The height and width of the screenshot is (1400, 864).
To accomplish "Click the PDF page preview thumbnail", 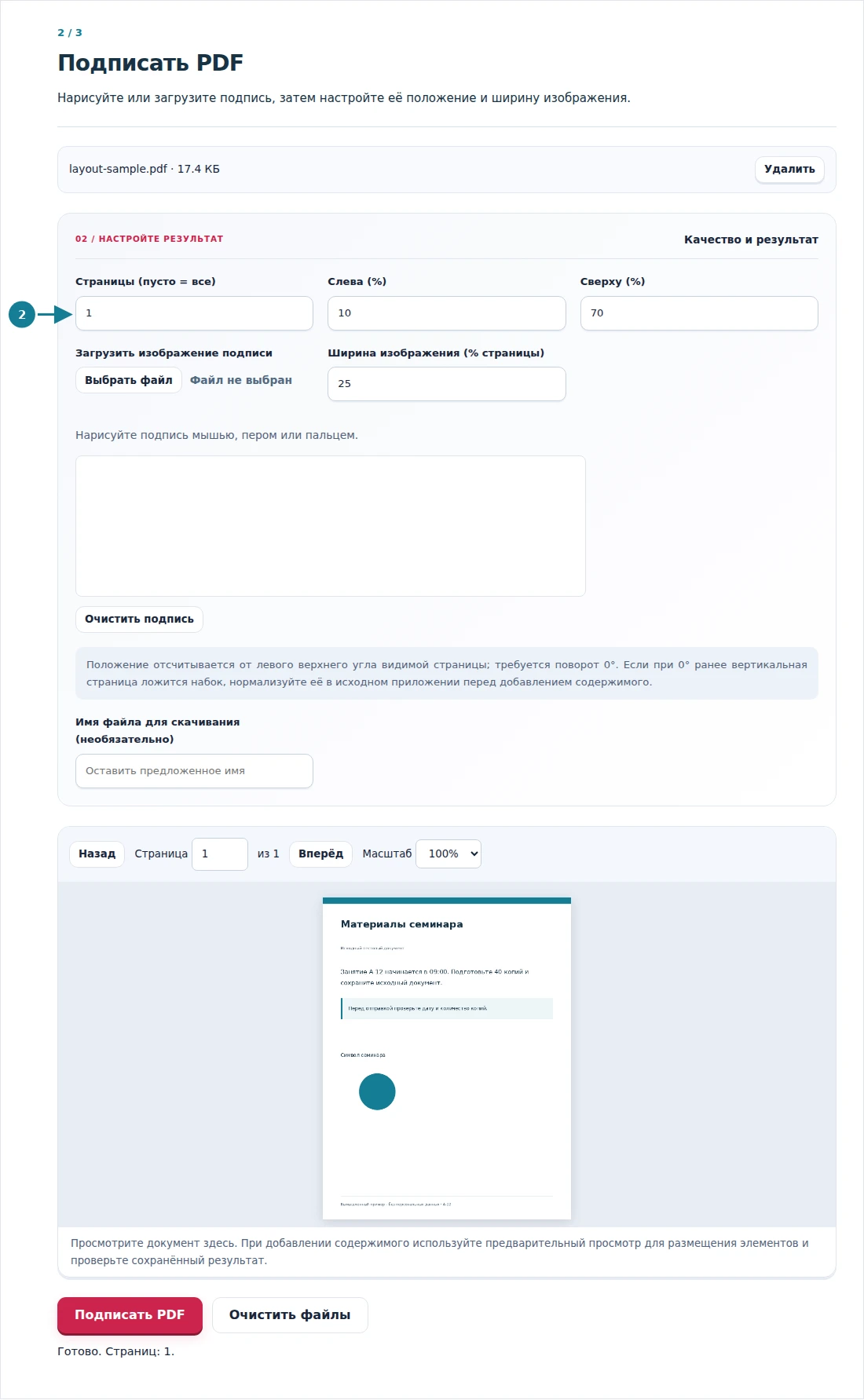I will 447,1058.
